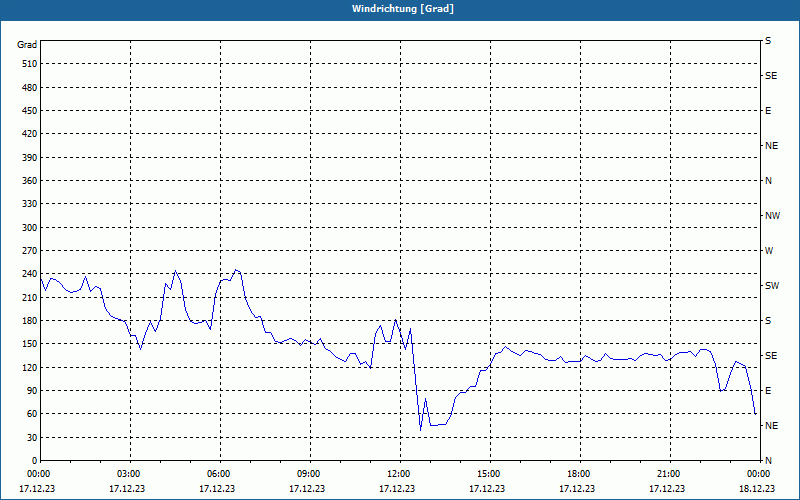The image size is (800, 500).
Task: Click the chart title 'Windrichtung [Grad]'
Action: pyautogui.click(x=403, y=9)
